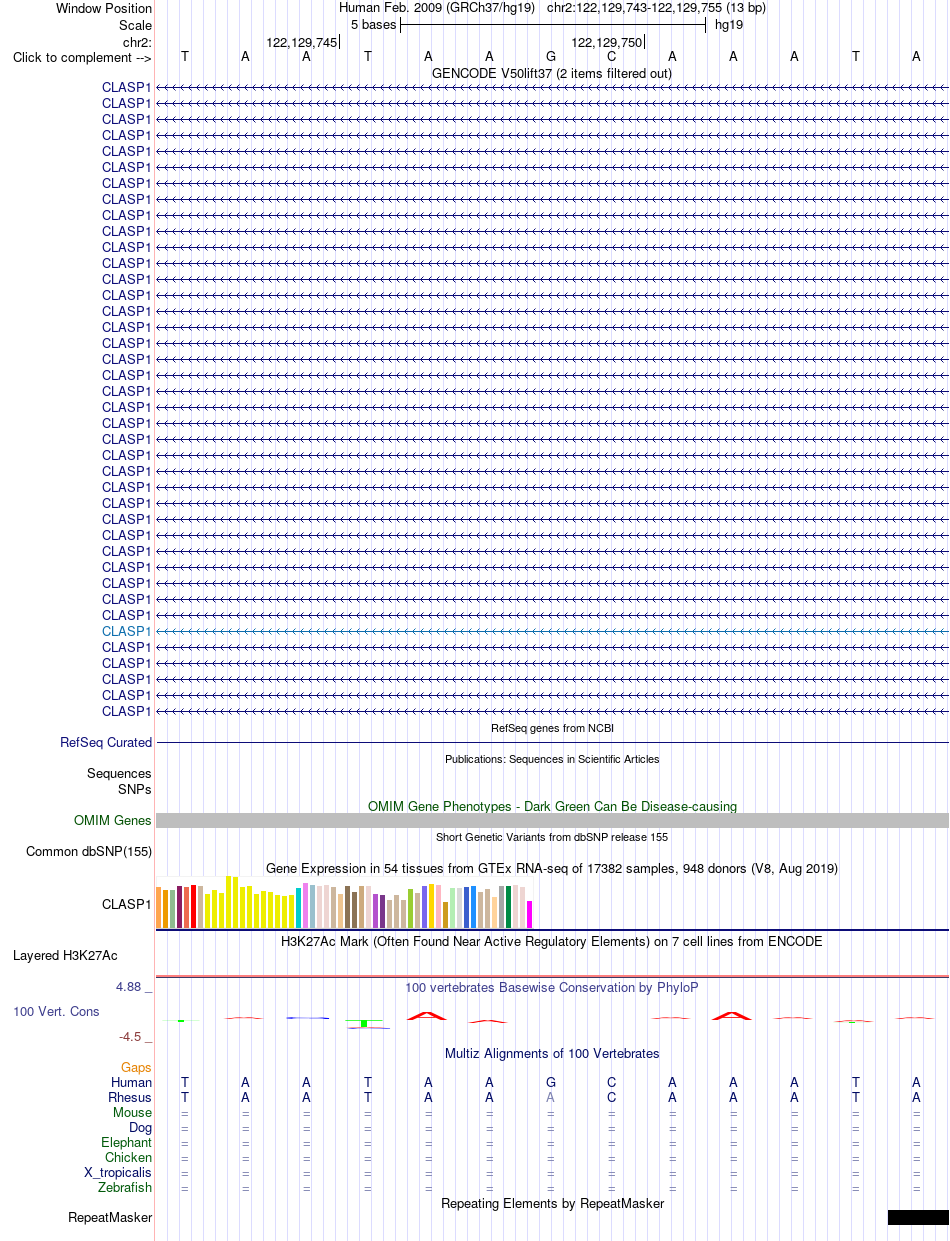Open OMIM Gene Phenotypes track title
This screenshot has height=1241, width=950.
552,806
